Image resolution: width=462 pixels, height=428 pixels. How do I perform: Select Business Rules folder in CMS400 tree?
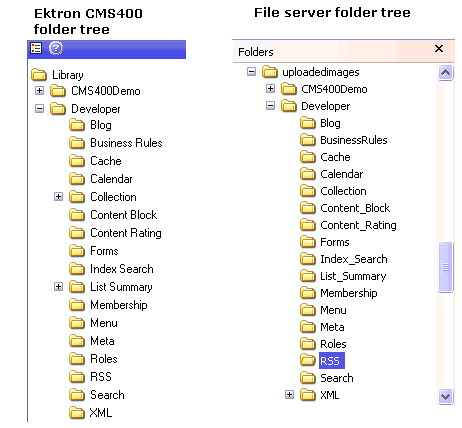pyautogui.click(x=126, y=143)
